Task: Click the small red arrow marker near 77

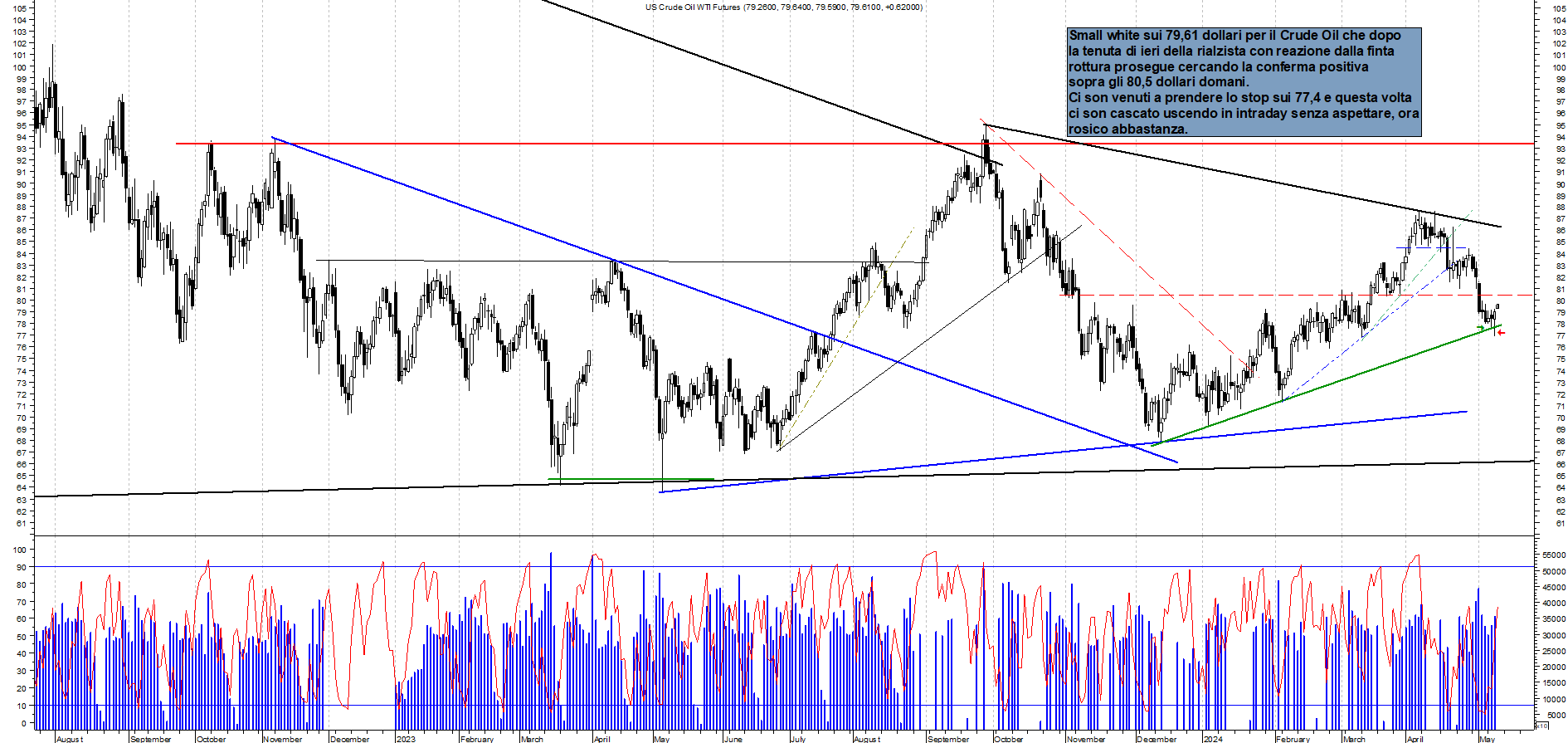Action: (x=1501, y=333)
